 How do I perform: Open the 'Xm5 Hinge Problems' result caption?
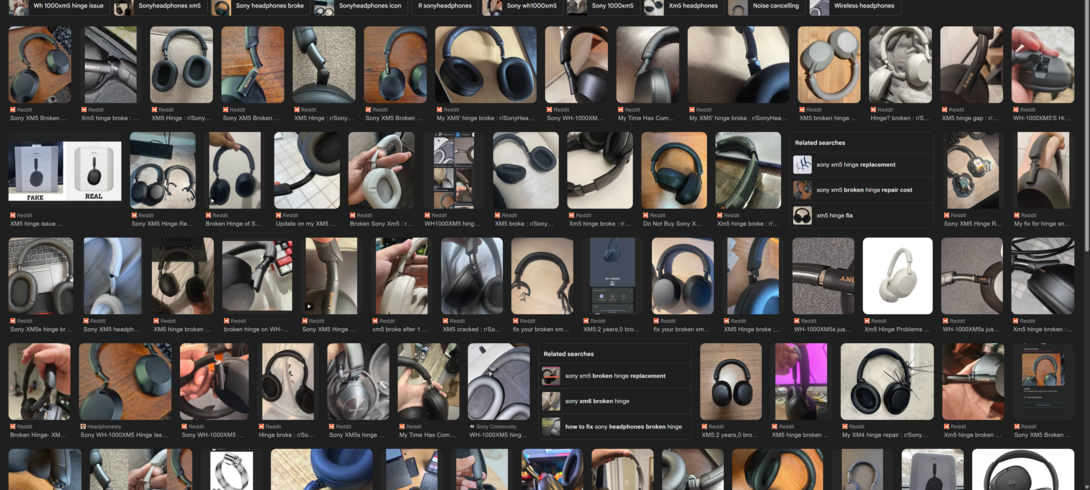click(x=897, y=329)
